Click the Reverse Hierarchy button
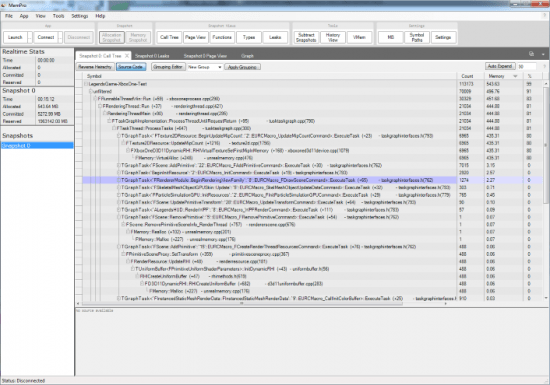 [95, 67]
